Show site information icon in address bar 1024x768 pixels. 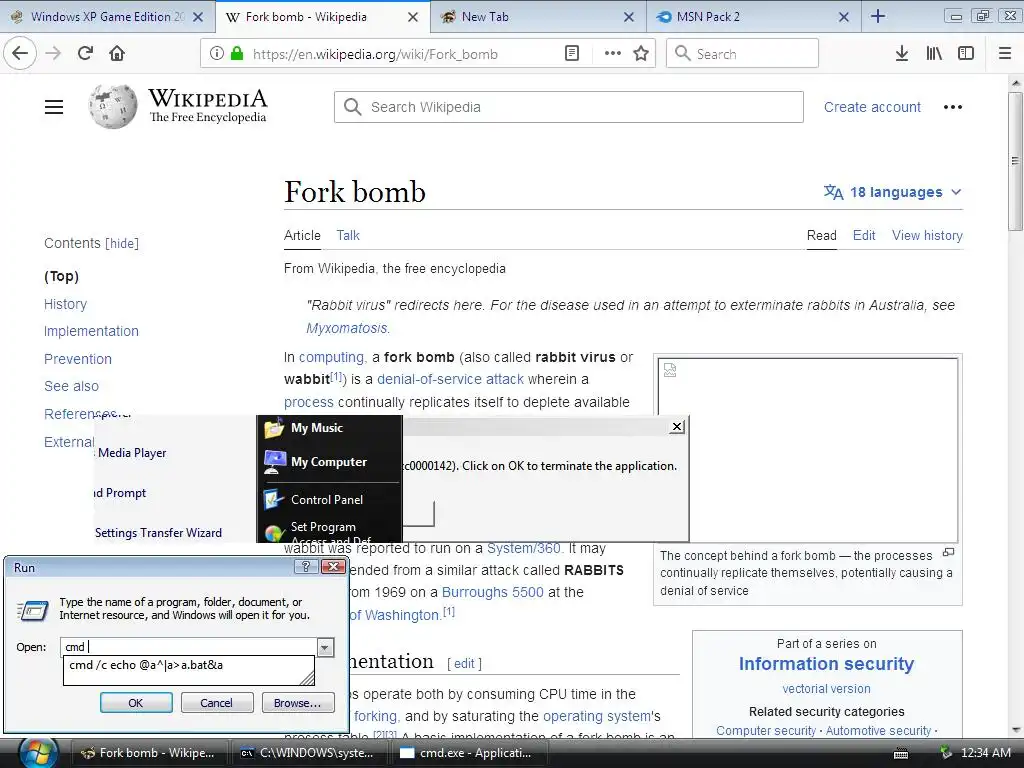point(217,54)
